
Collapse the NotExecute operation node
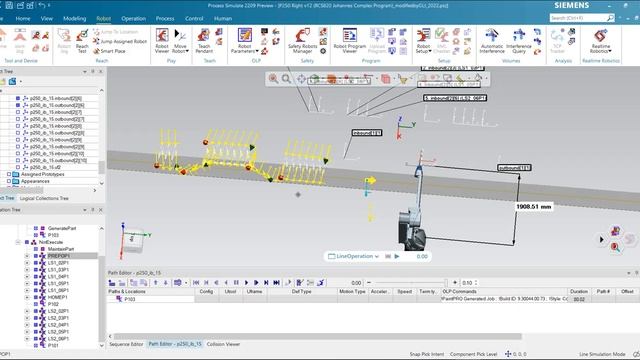pos(18,242)
